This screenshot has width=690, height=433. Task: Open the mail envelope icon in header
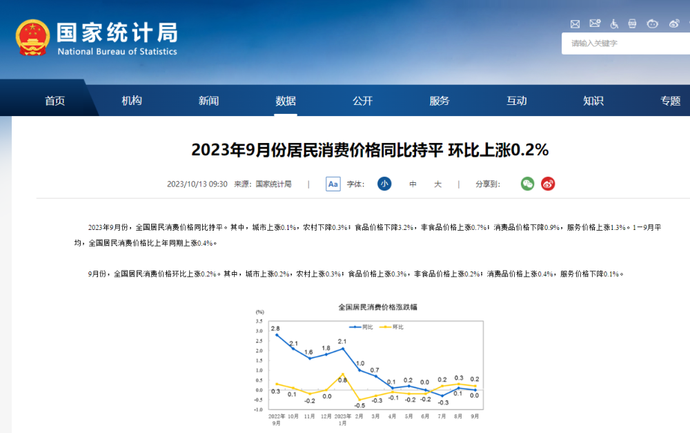click(575, 24)
